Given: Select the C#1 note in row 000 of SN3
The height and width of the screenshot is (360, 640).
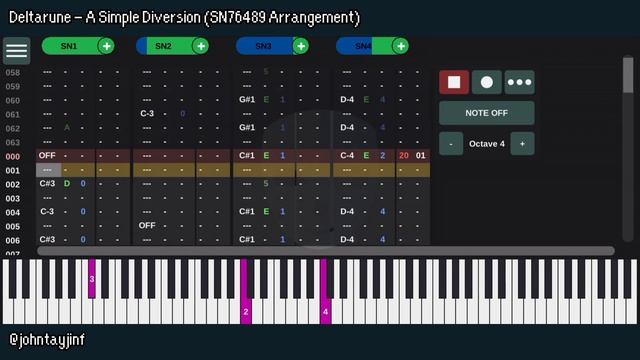Looking at the screenshot, I should [x=247, y=156].
